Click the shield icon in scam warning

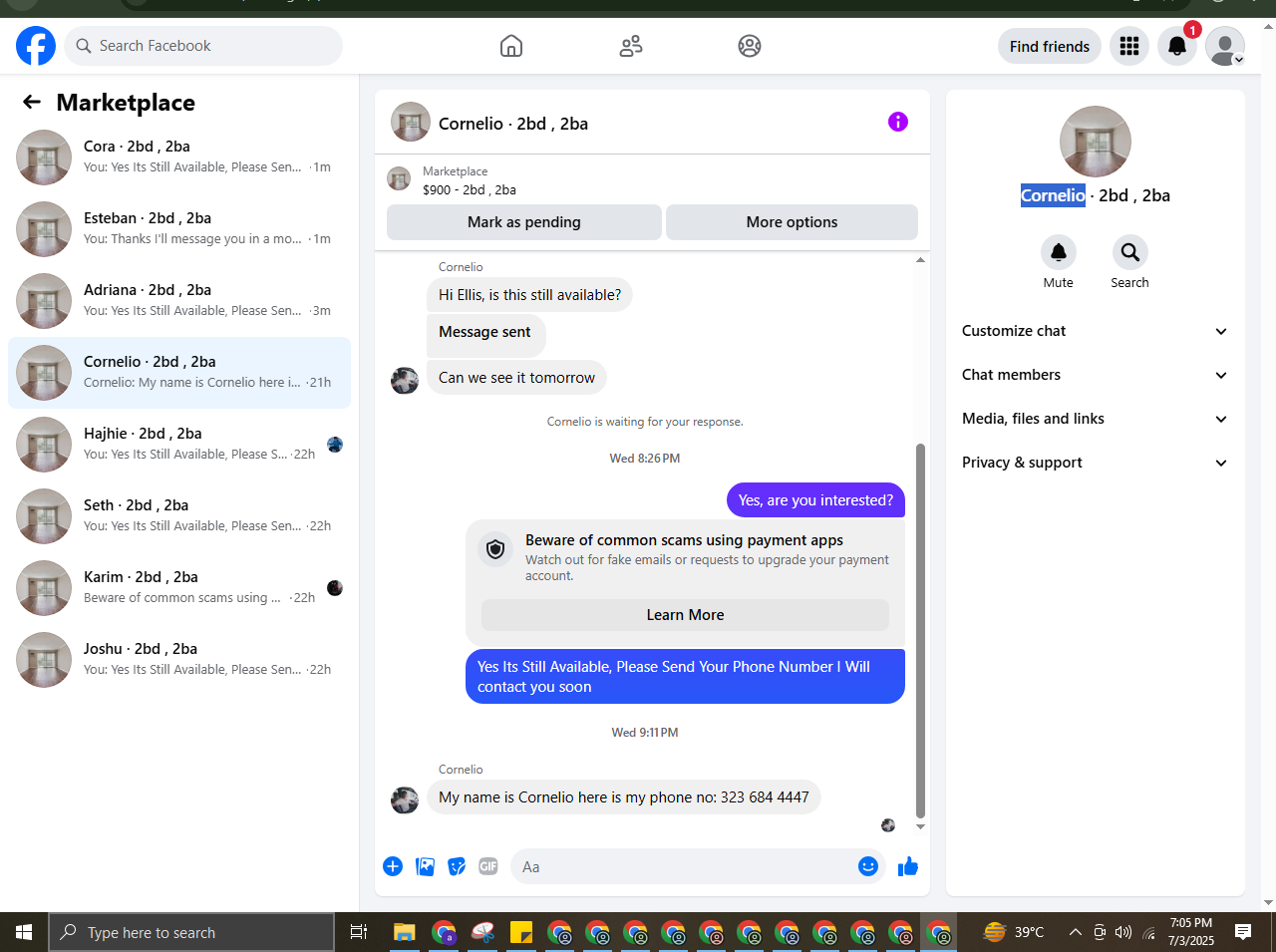[x=495, y=549]
